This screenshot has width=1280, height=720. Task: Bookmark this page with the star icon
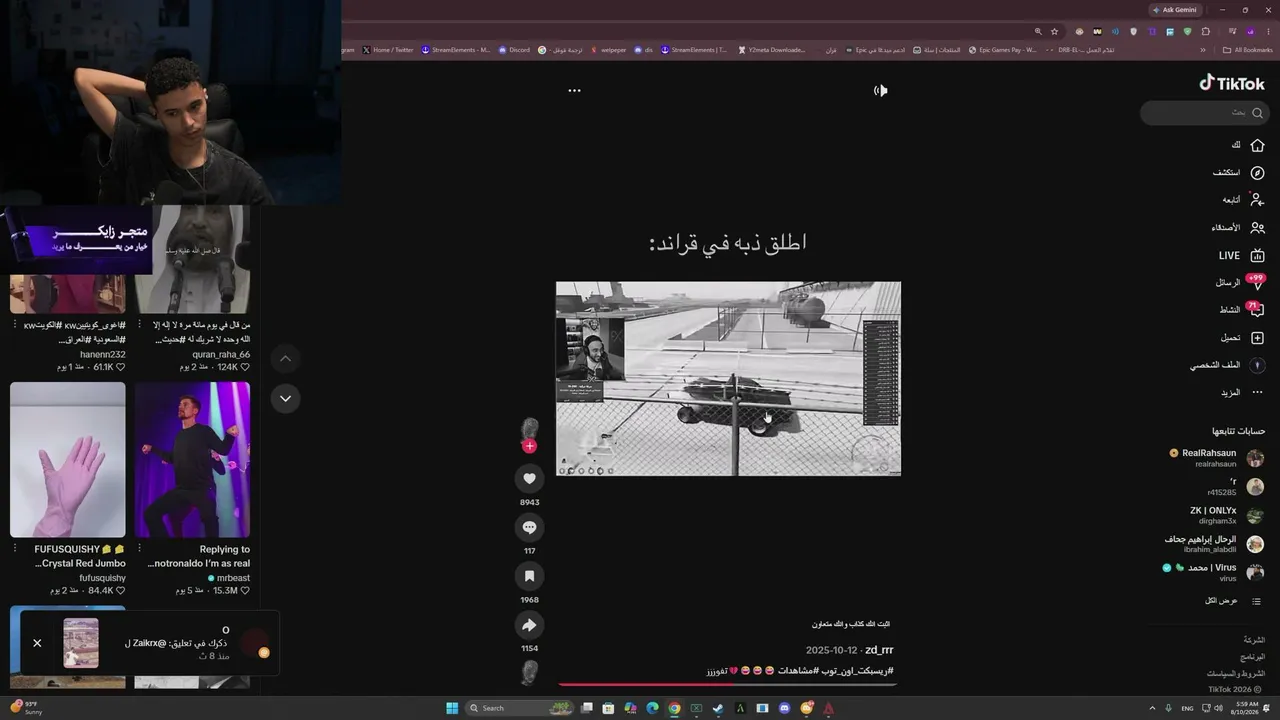pos(1054,32)
